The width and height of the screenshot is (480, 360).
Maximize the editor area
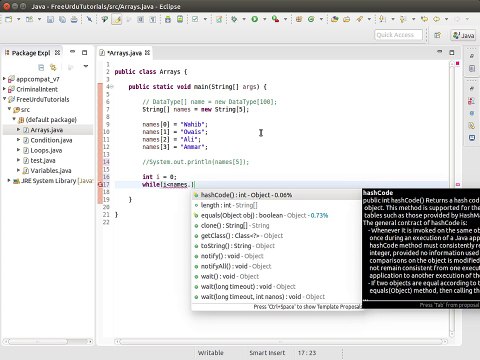pyautogui.click(x=452, y=52)
